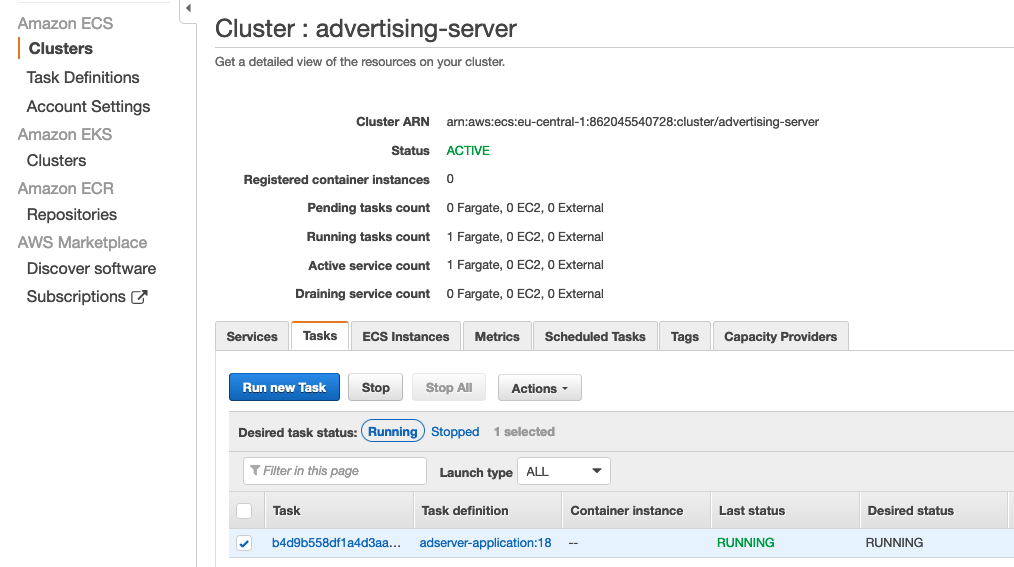This screenshot has height=567, width=1014.
Task: Open Subscriptions link in sidebar
Action: [76, 297]
